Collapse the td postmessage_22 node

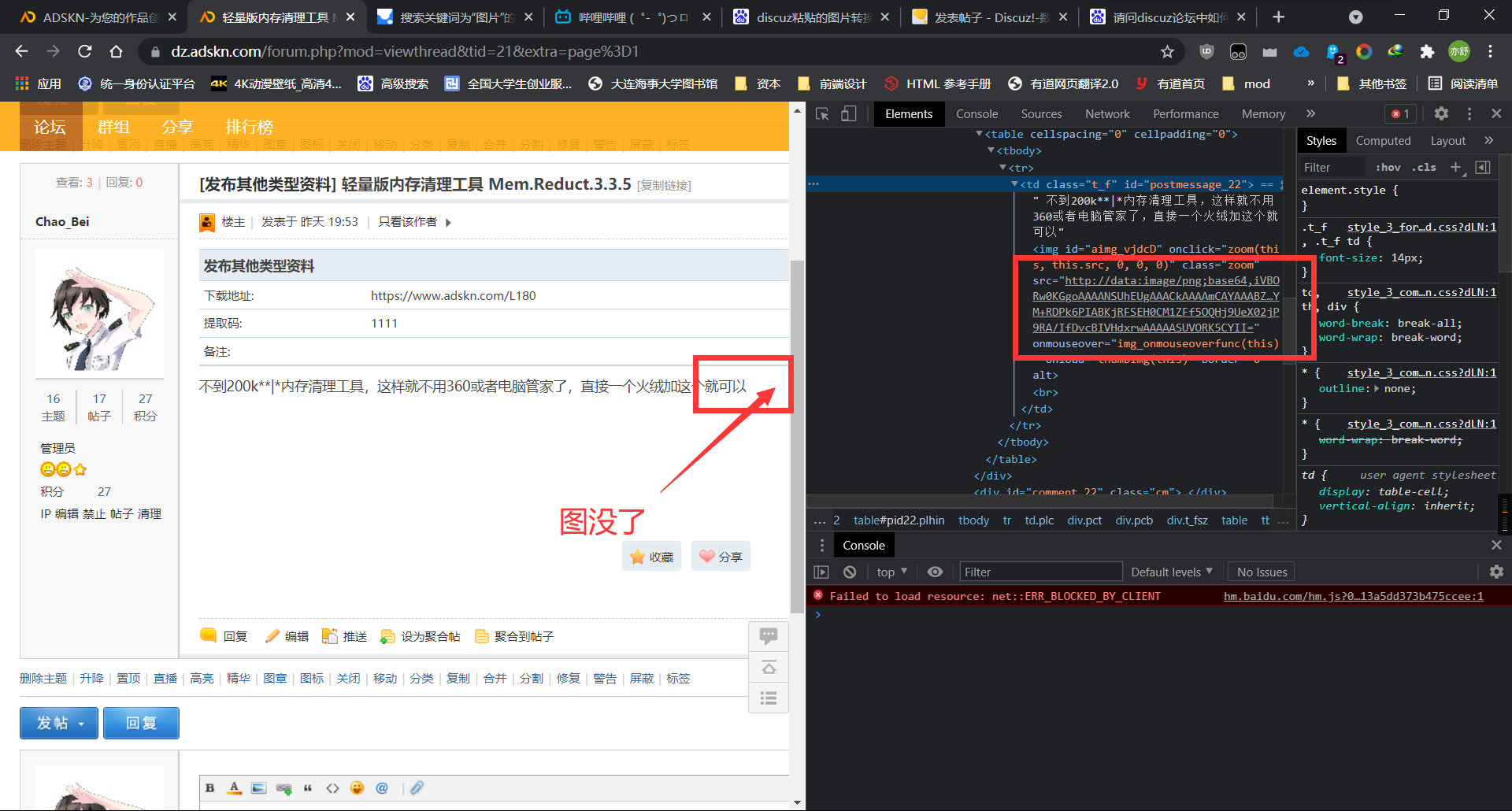(x=1014, y=184)
